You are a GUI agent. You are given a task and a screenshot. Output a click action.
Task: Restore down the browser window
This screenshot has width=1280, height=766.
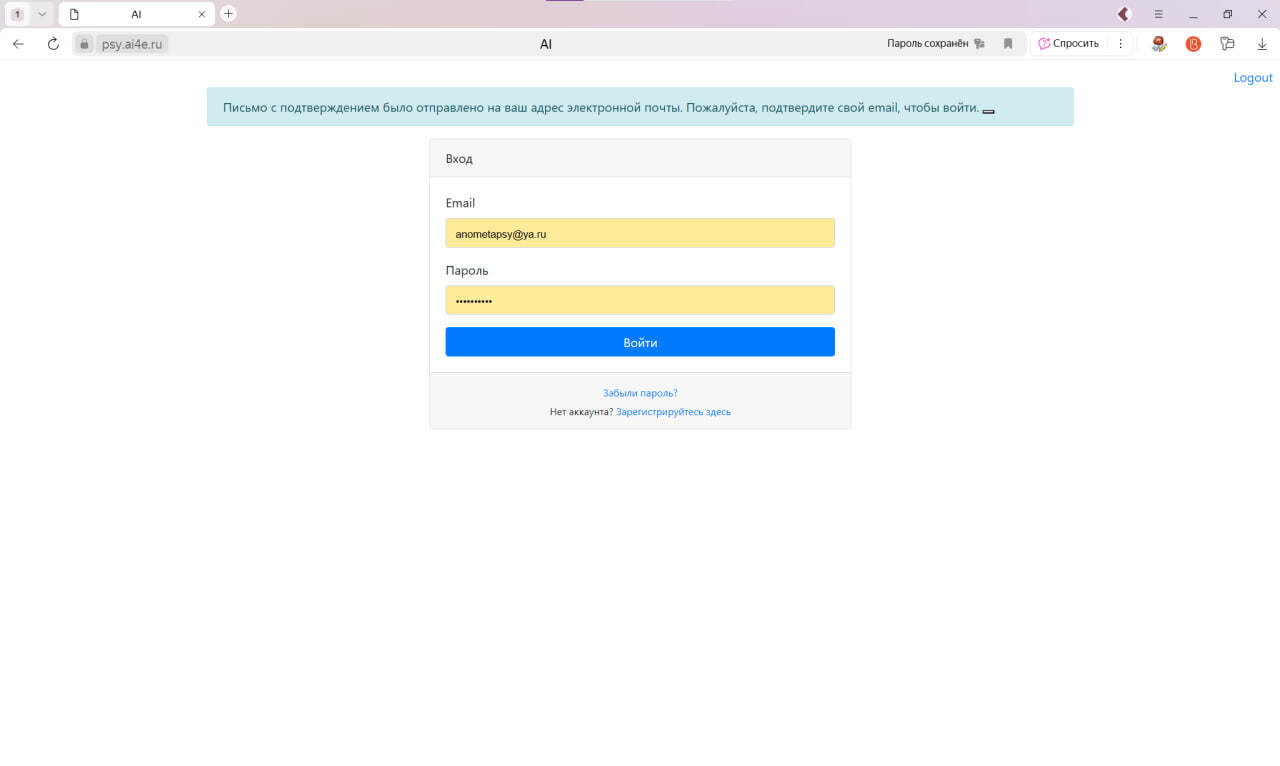tap(1228, 14)
